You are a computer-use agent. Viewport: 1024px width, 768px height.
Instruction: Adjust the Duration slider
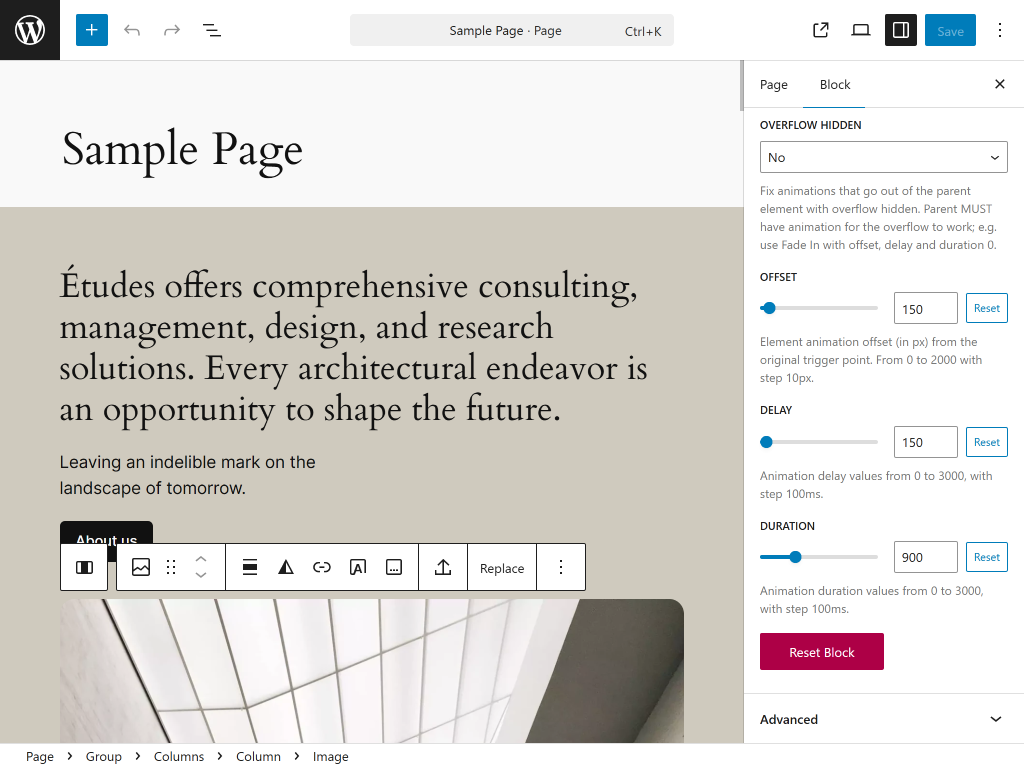(x=796, y=557)
